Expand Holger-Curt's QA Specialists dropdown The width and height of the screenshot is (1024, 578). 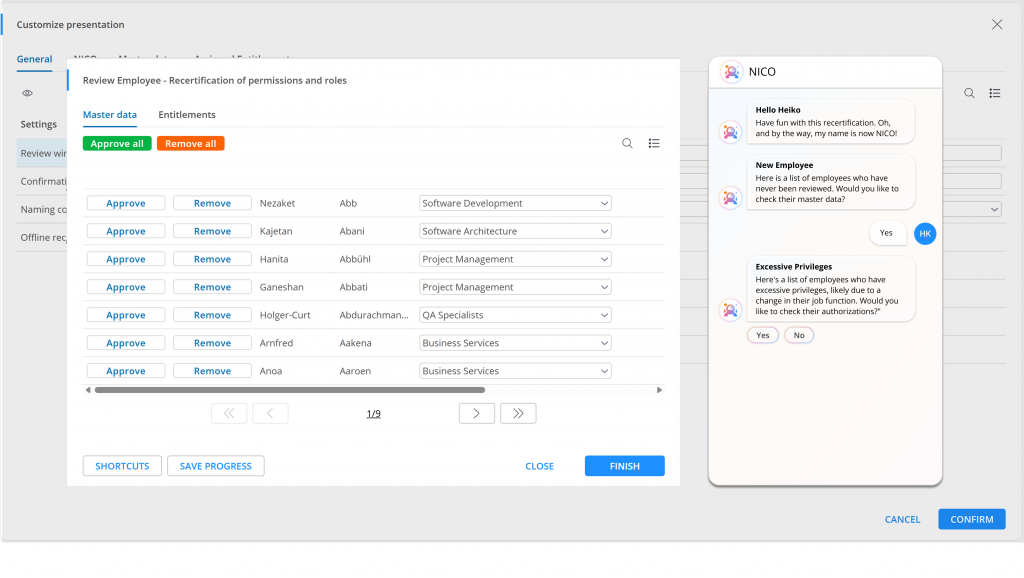coord(514,315)
